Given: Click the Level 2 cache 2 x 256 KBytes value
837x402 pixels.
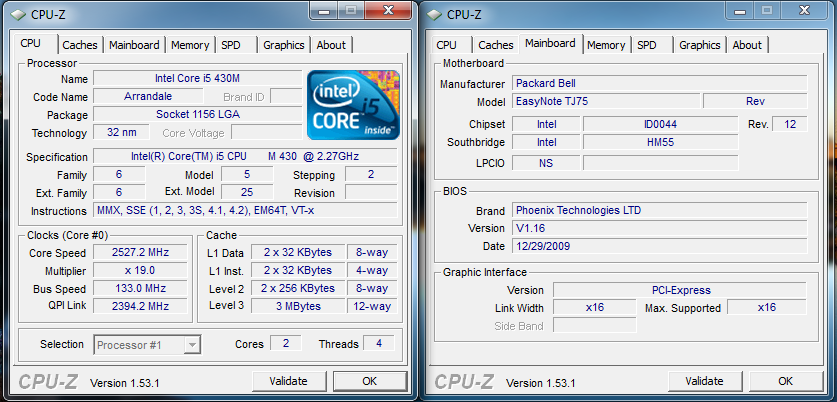Looking at the screenshot, I should pos(298,288).
